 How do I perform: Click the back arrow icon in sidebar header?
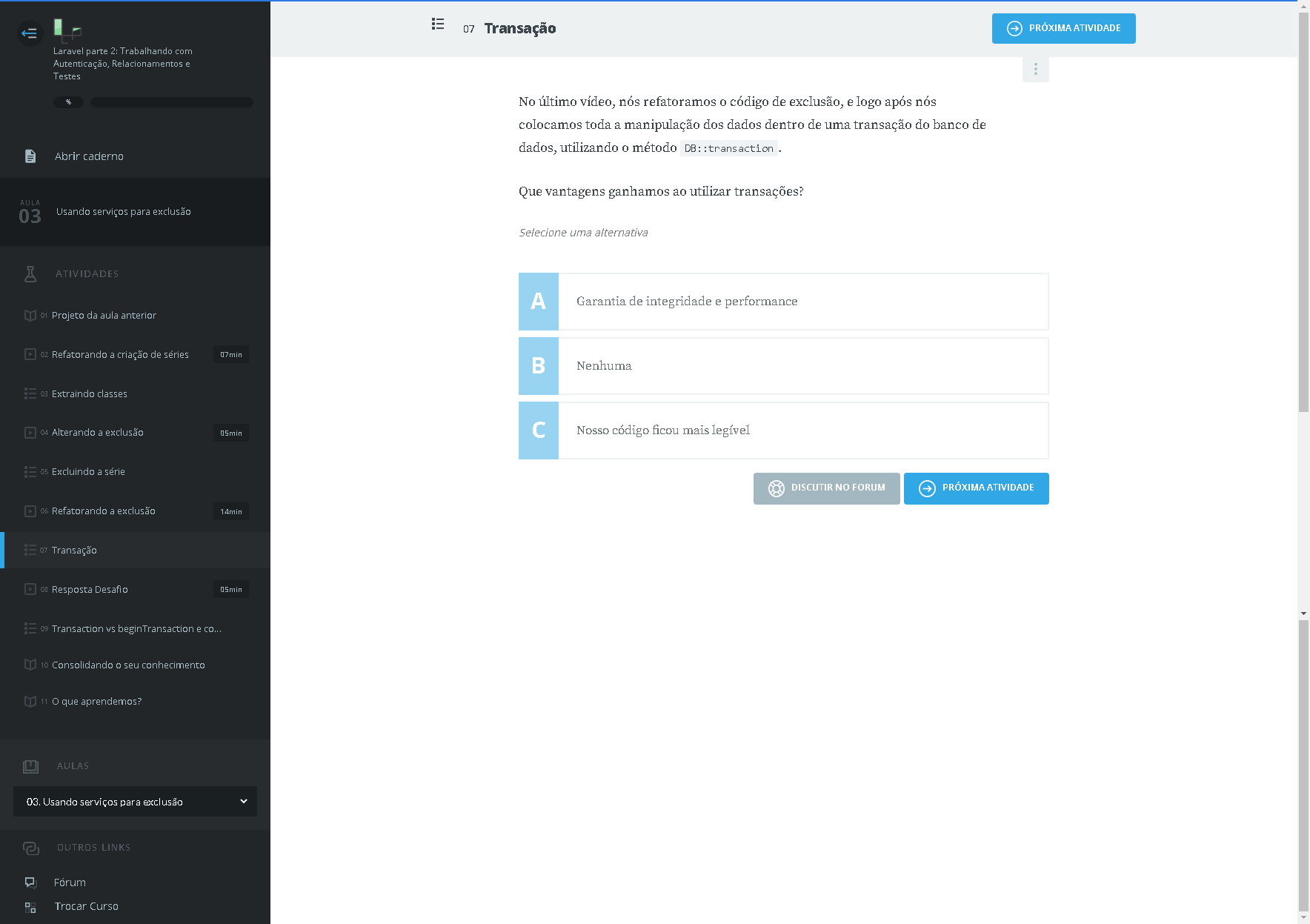click(x=30, y=33)
